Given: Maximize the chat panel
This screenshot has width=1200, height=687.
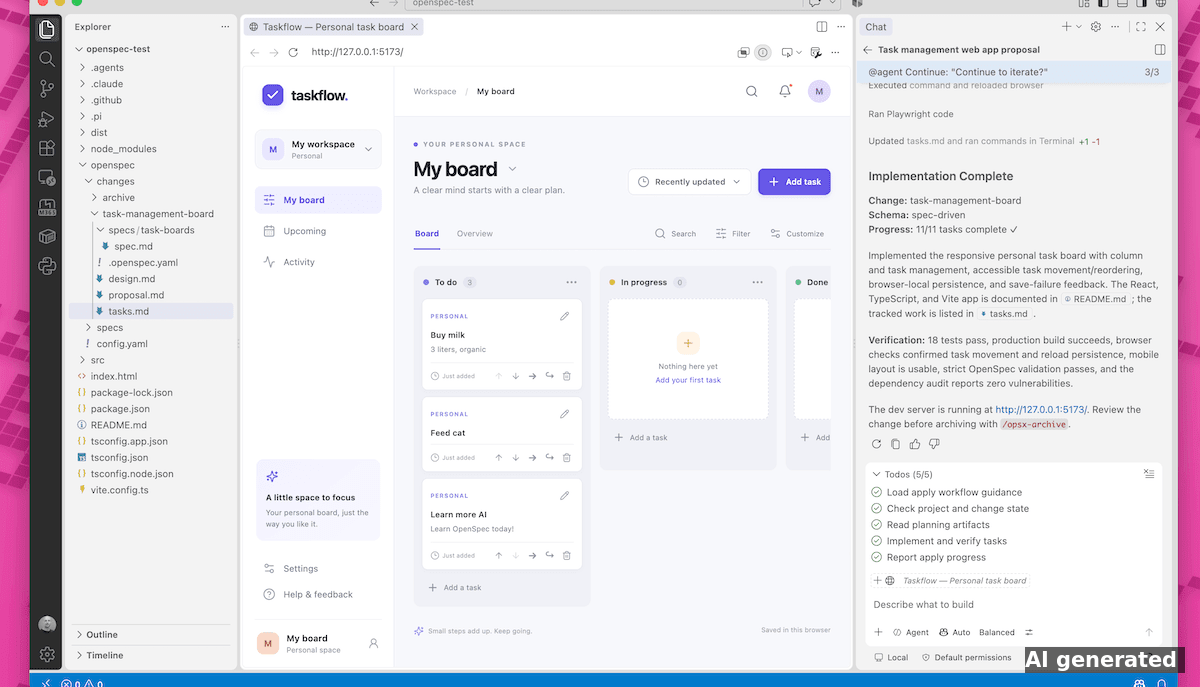Looking at the screenshot, I should coord(1140,27).
